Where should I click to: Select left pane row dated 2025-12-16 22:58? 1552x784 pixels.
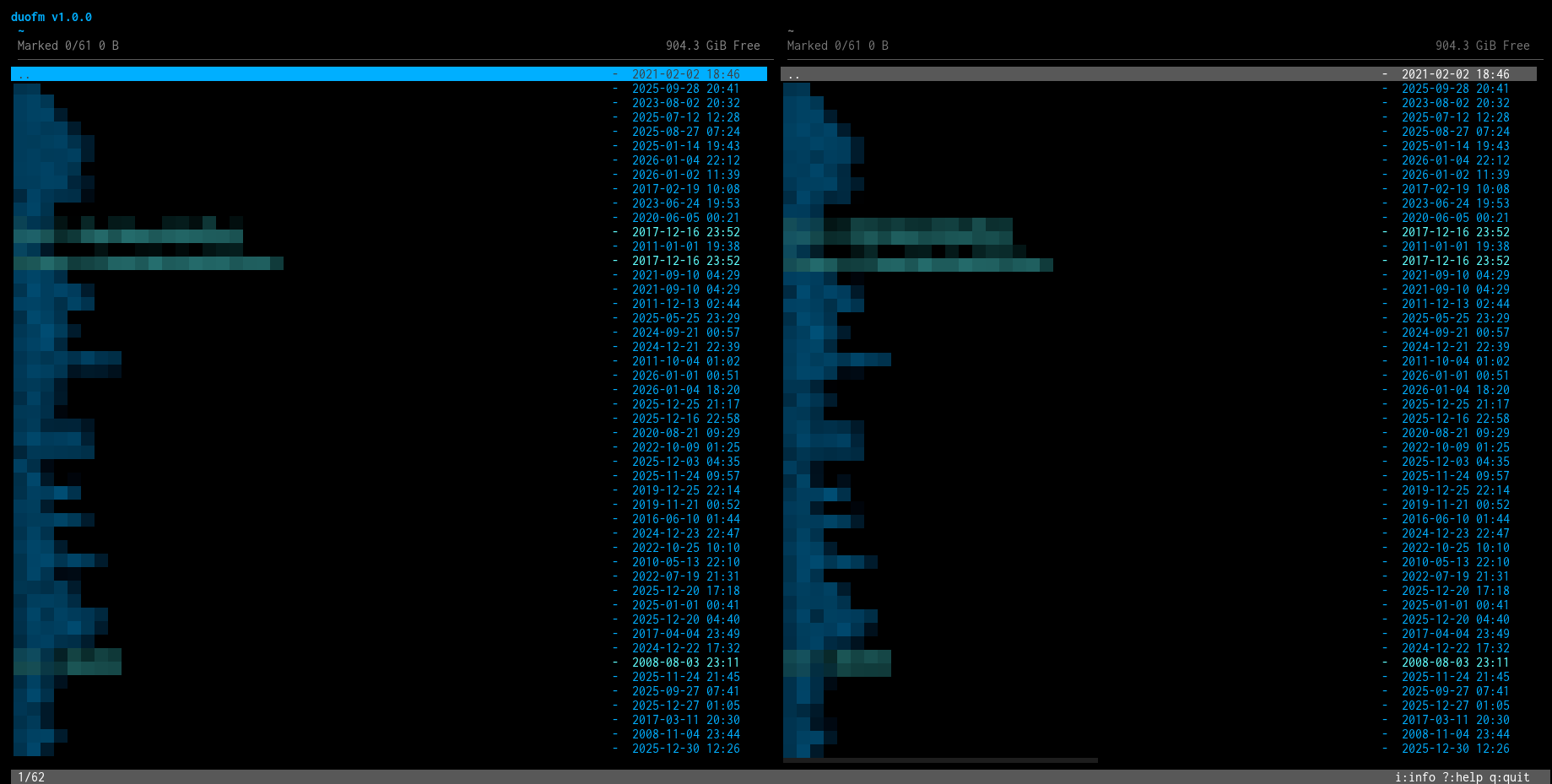[389, 419]
